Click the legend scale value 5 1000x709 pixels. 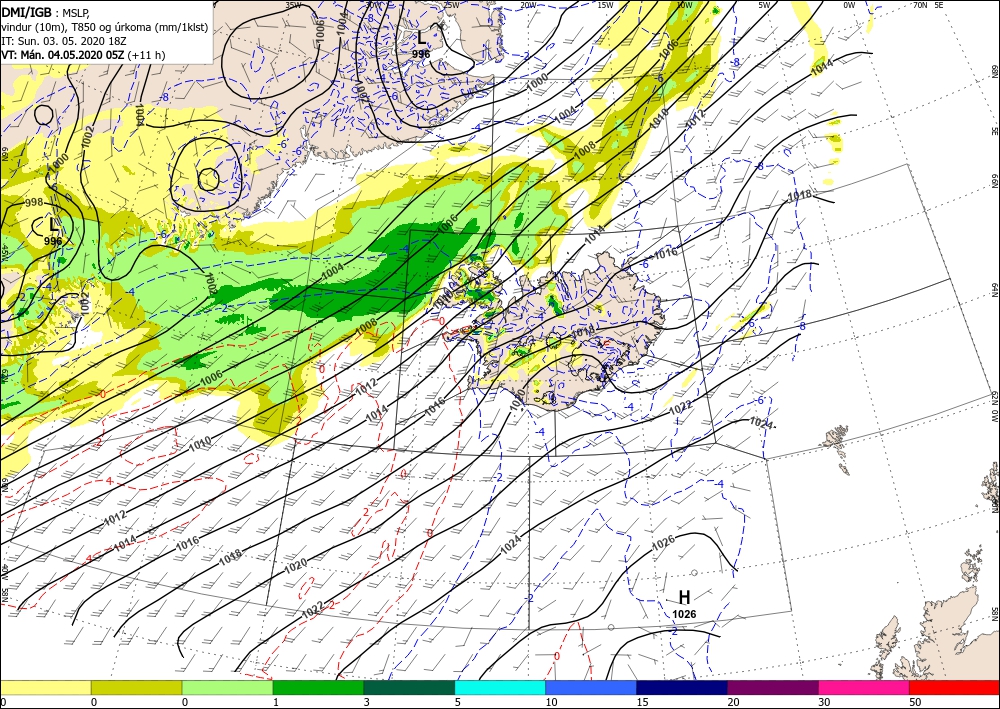click(458, 702)
